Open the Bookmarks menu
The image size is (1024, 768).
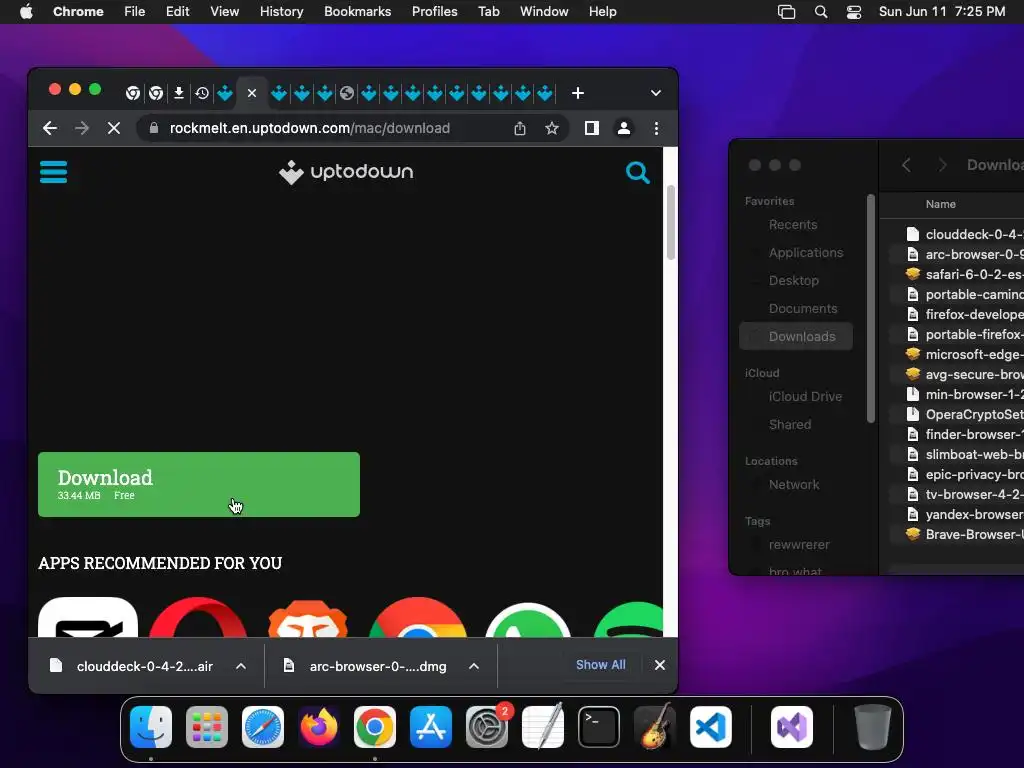pyautogui.click(x=357, y=12)
